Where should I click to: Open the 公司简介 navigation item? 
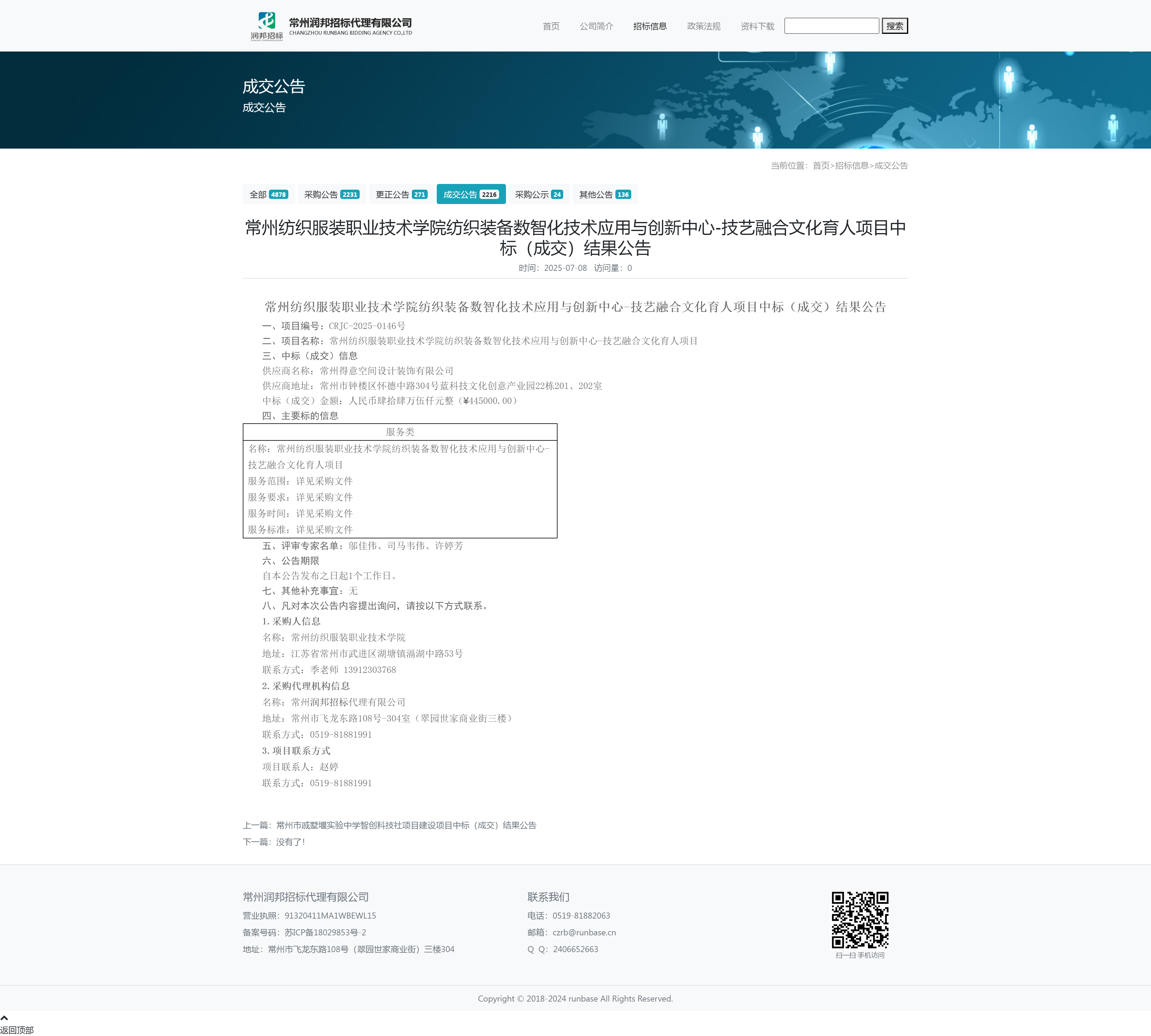(x=596, y=26)
